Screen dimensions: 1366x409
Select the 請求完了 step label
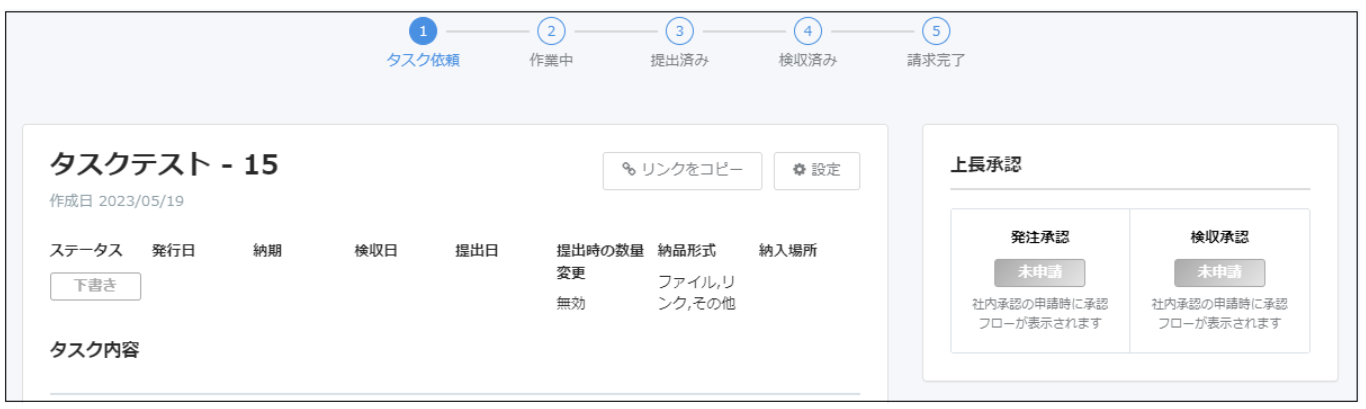point(935,60)
